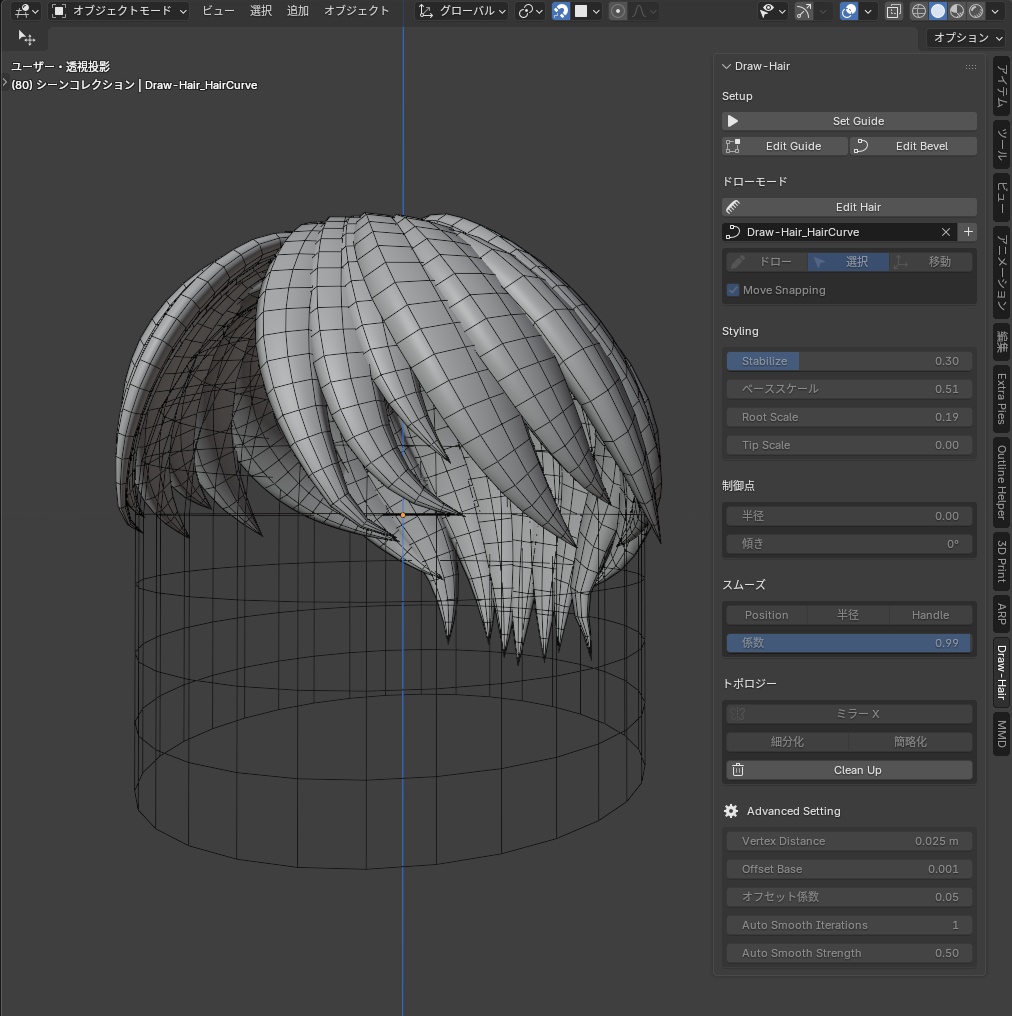1012x1016 pixels.
Task: Toggle proportional editing icon
Action: coord(618,11)
